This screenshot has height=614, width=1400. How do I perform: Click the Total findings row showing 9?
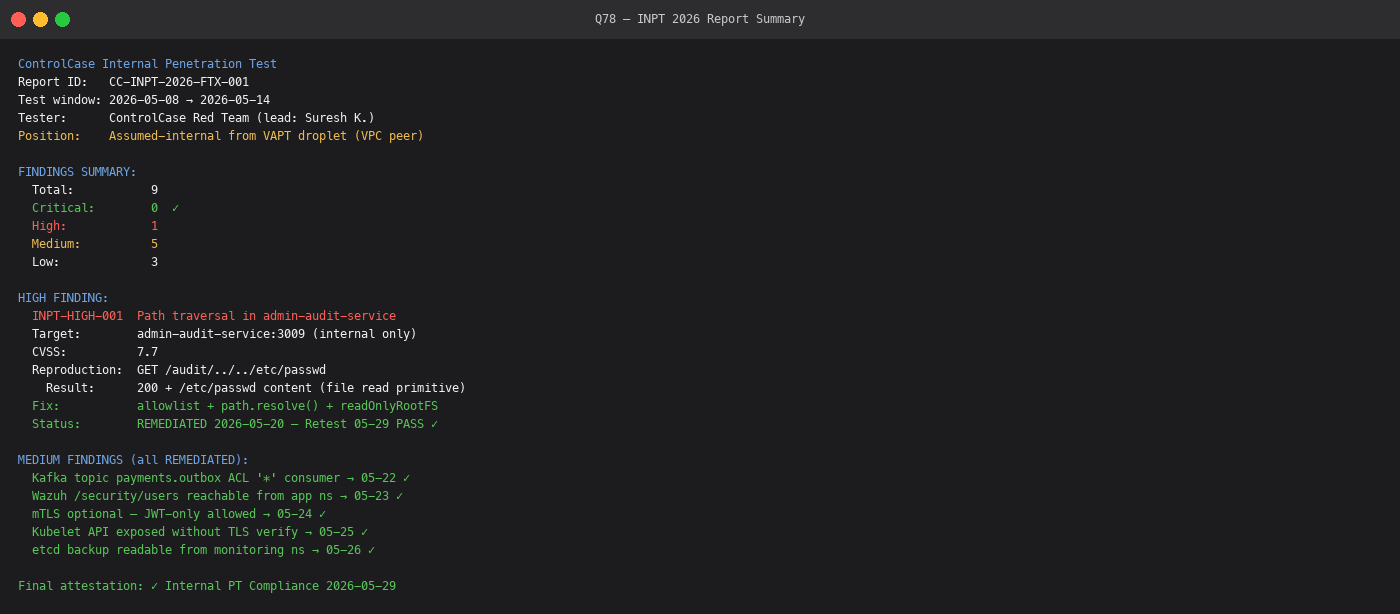[95, 190]
